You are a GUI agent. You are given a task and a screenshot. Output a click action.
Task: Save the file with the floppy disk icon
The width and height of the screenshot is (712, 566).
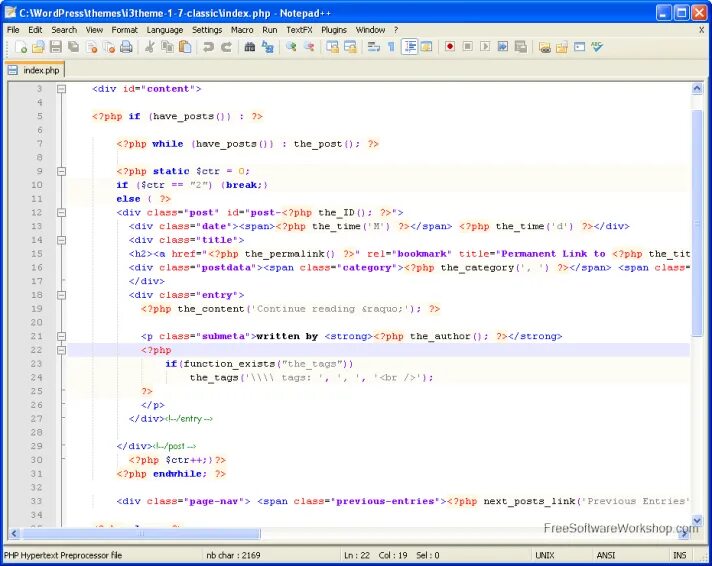[x=56, y=47]
